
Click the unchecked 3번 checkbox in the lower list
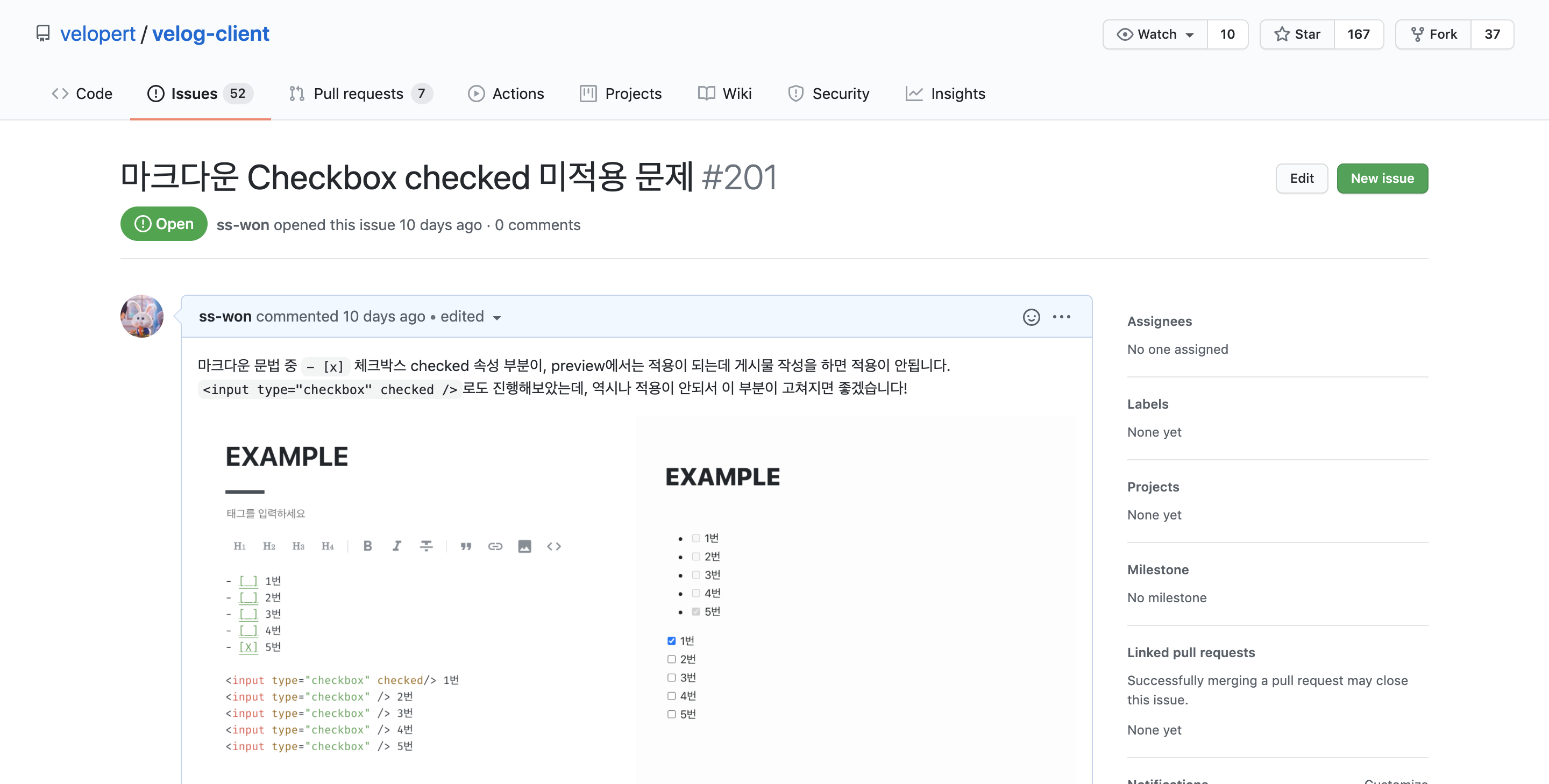672,678
